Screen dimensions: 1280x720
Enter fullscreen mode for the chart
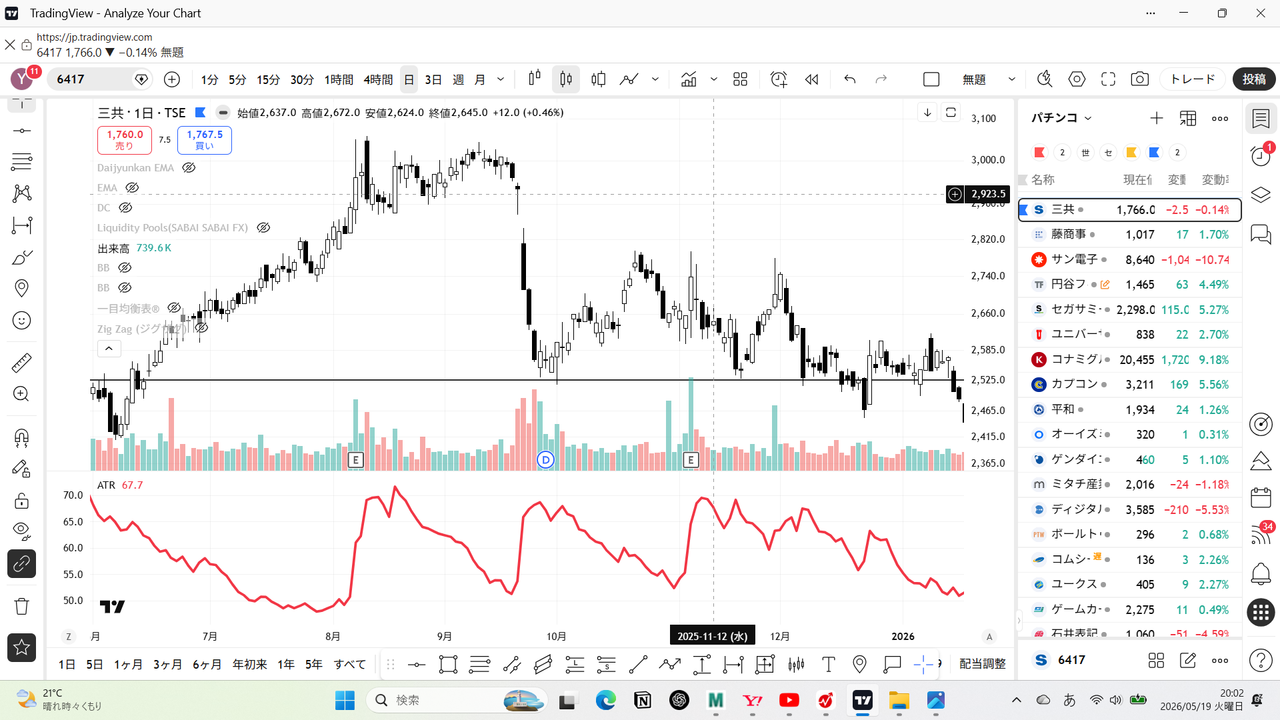click(x=1108, y=79)
